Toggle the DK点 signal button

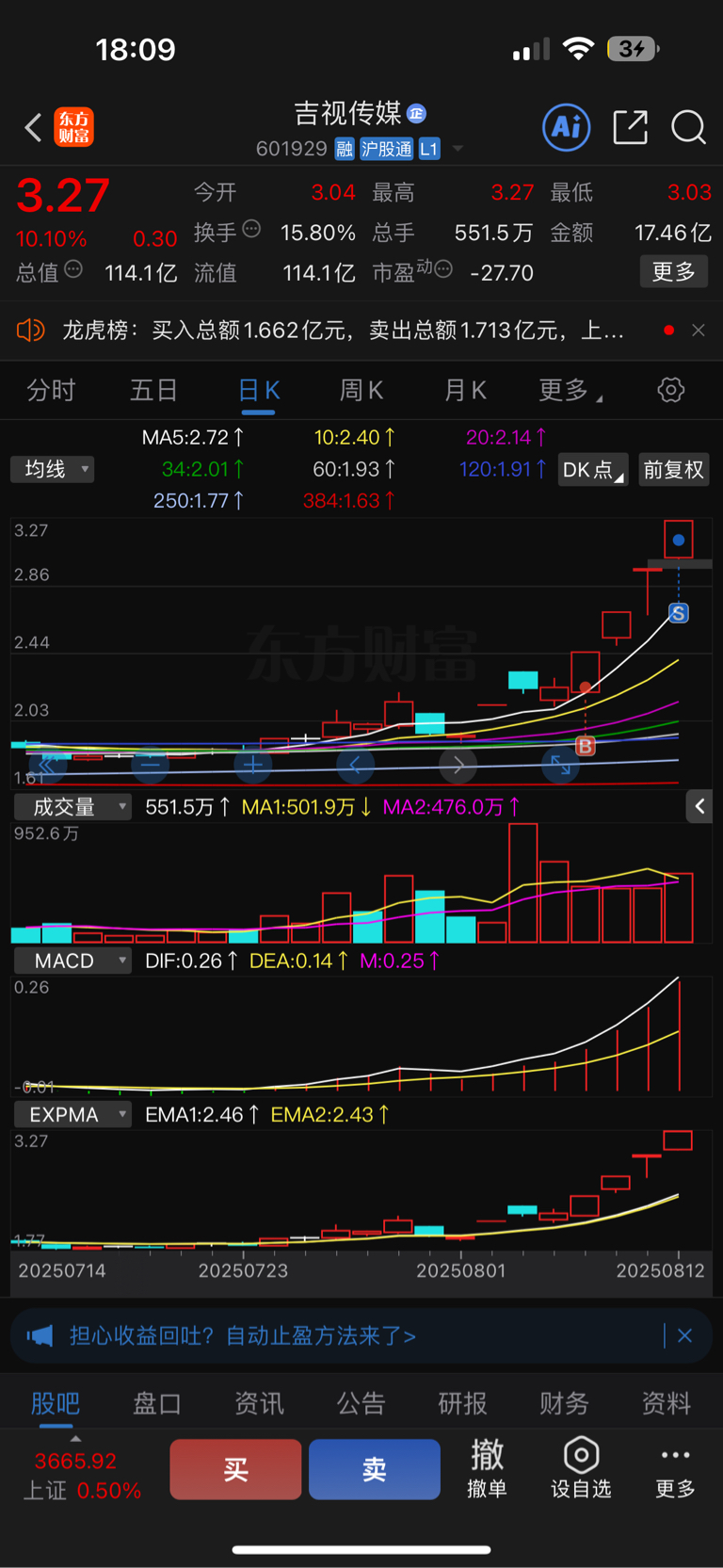click(593, 470)
